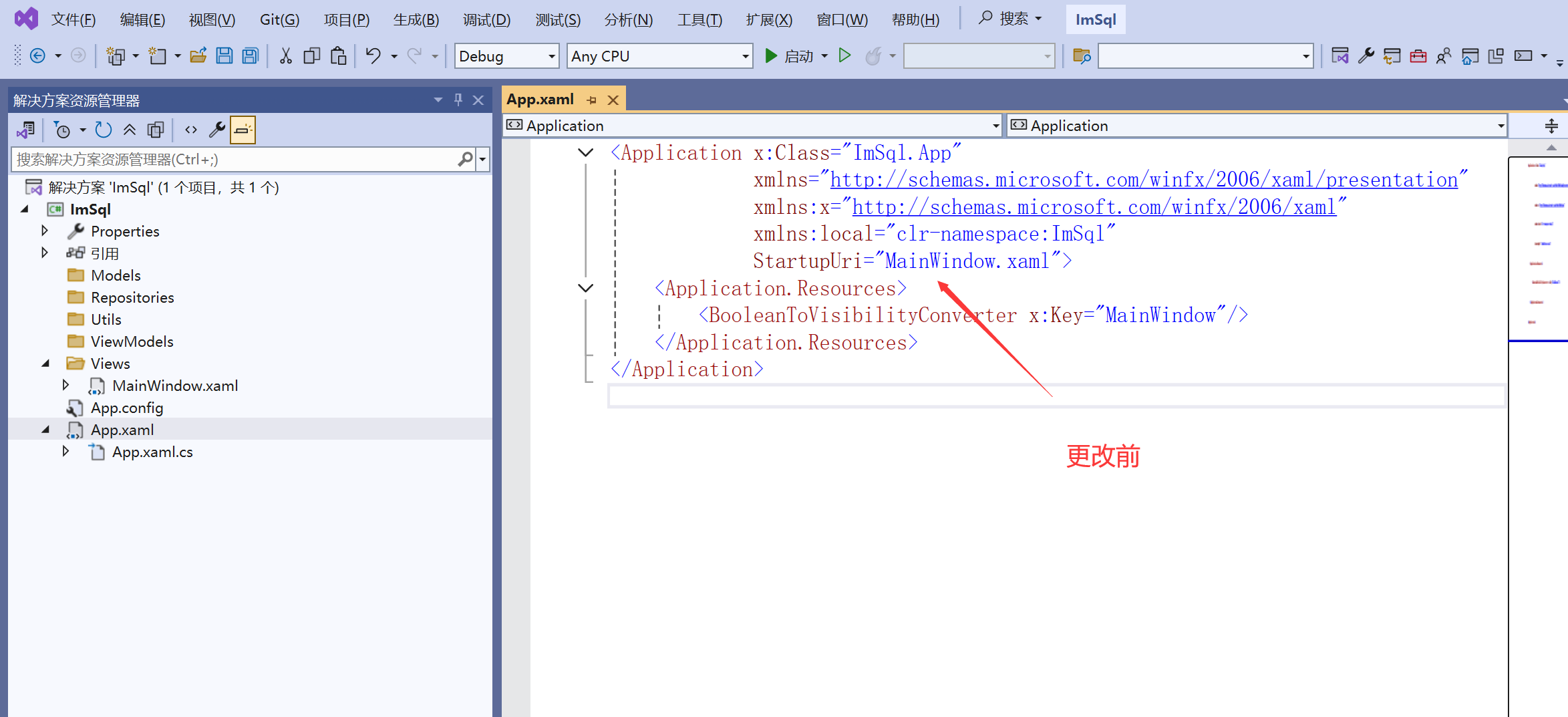Click the Undo icon on the toolbar
This screenshot has width=1568, height=717.
[x=374, y=55]
